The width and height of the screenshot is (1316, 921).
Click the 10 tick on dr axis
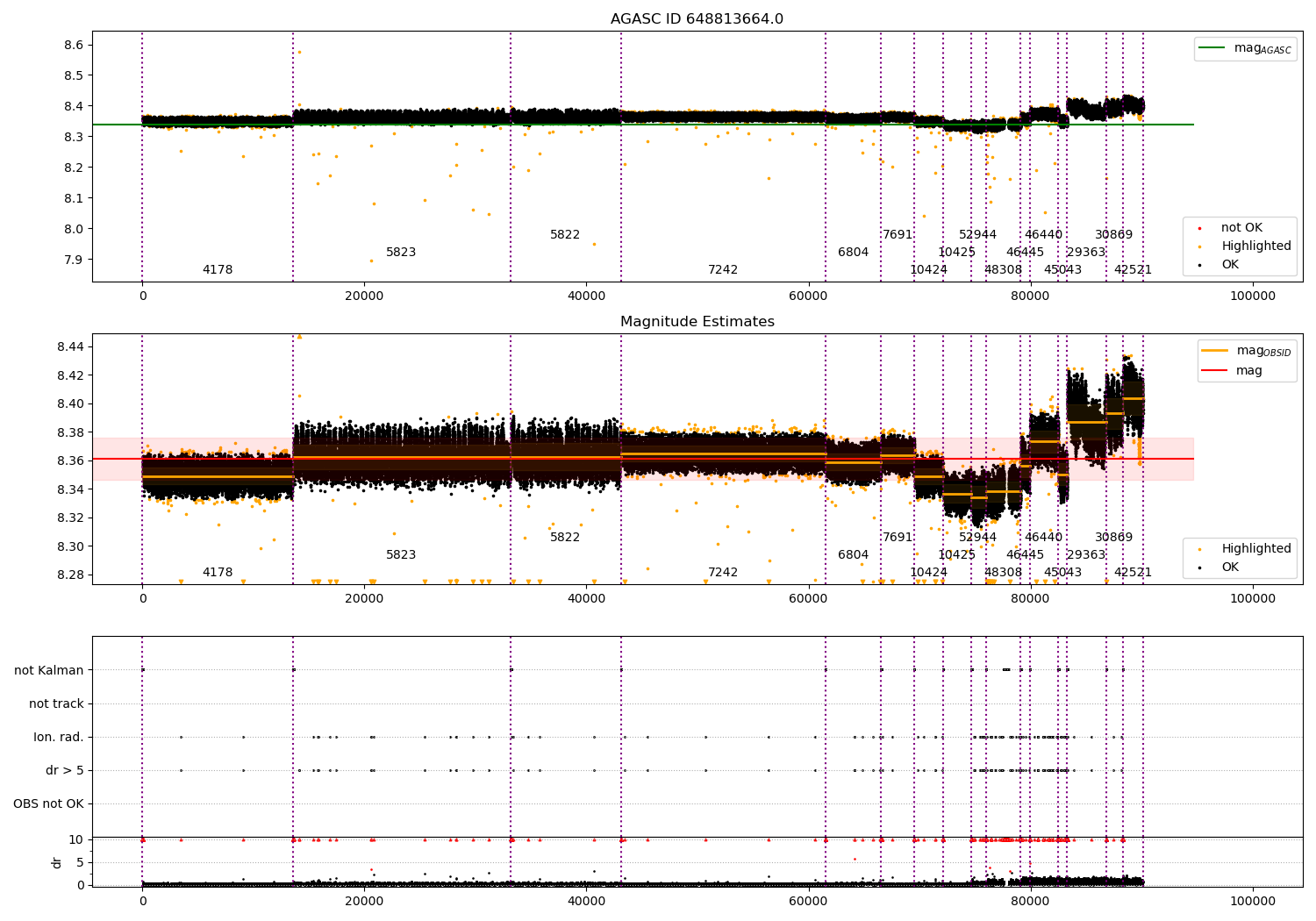tap(76, 839)
